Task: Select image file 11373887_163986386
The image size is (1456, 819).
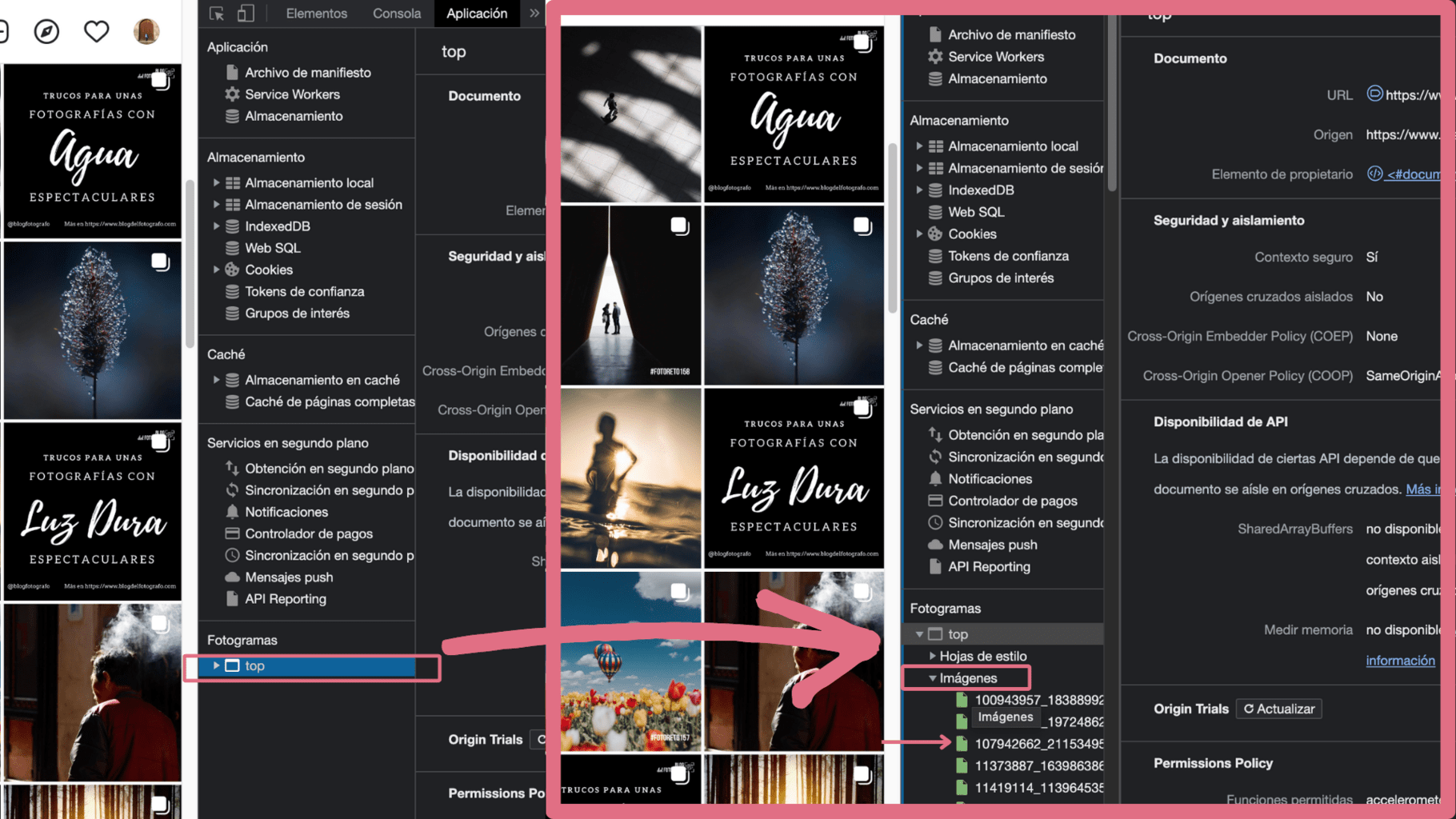Action: (x=1038, y=765)
